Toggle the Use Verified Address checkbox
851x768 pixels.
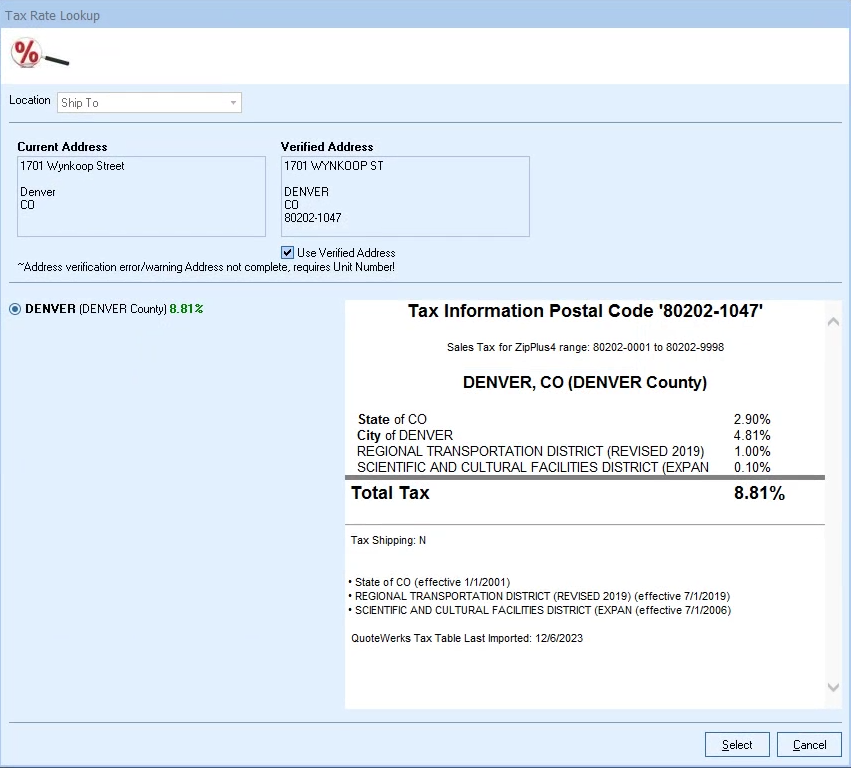click(288, 253)
